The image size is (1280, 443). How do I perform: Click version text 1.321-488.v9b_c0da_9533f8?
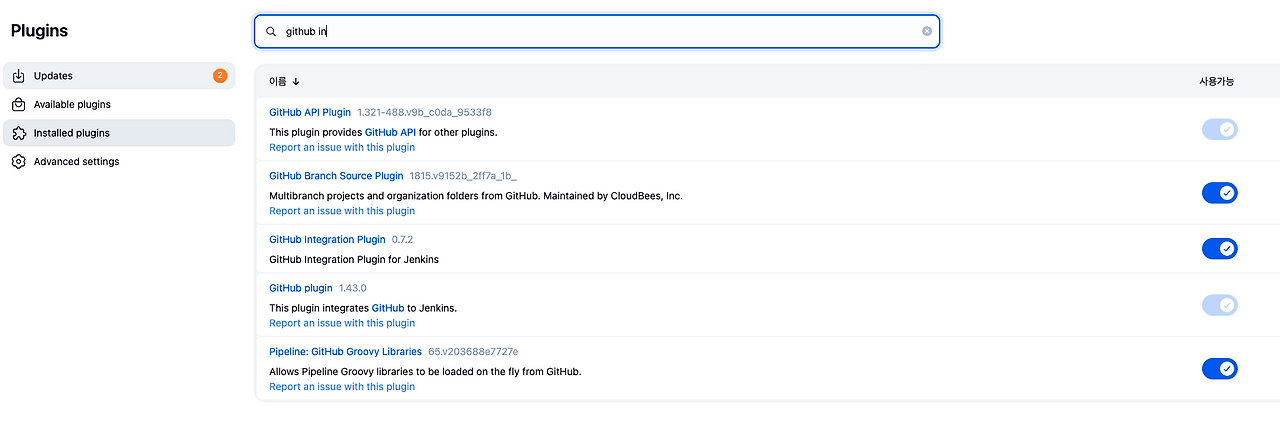[x=424, y=112]
